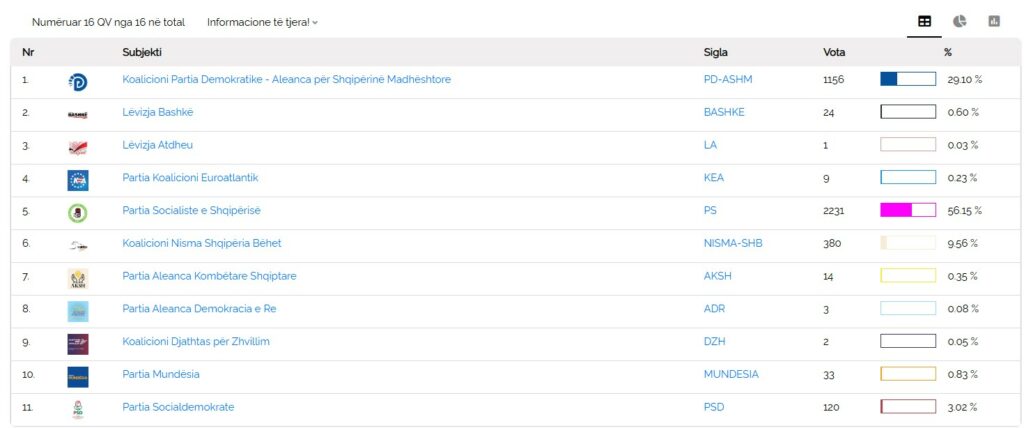Click the Partia Koalicioni Euroatlantik logo
1024x428 pixels.
pyautogui.click(x=78, y=180)
